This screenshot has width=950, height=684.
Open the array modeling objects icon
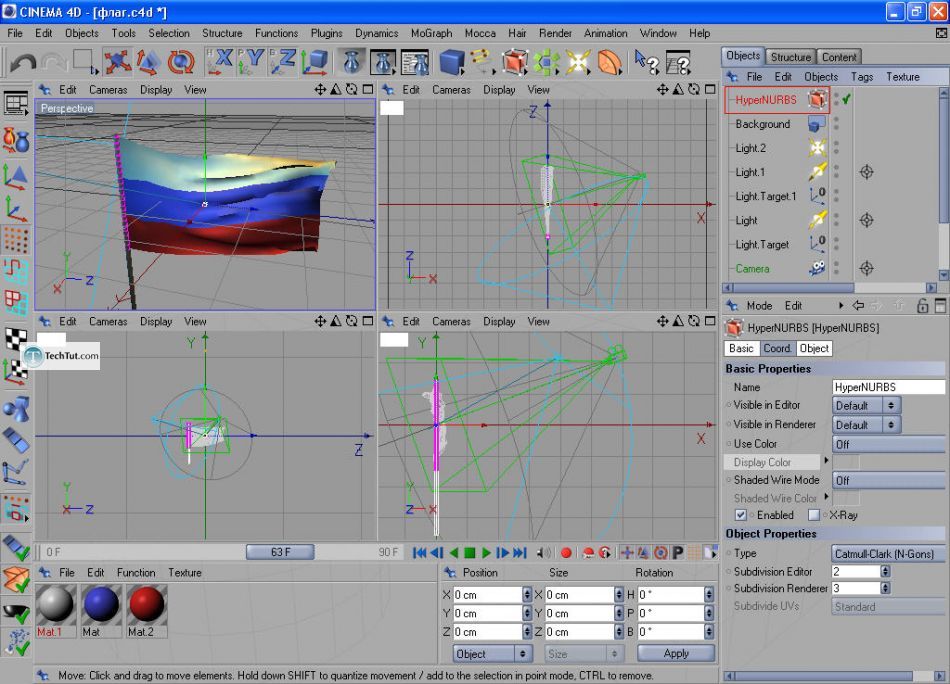[546, 62]
